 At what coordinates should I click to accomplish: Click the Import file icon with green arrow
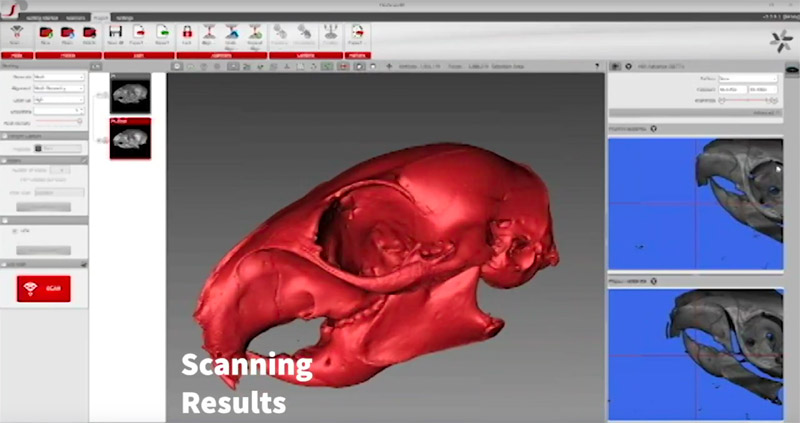click(160, 36)
